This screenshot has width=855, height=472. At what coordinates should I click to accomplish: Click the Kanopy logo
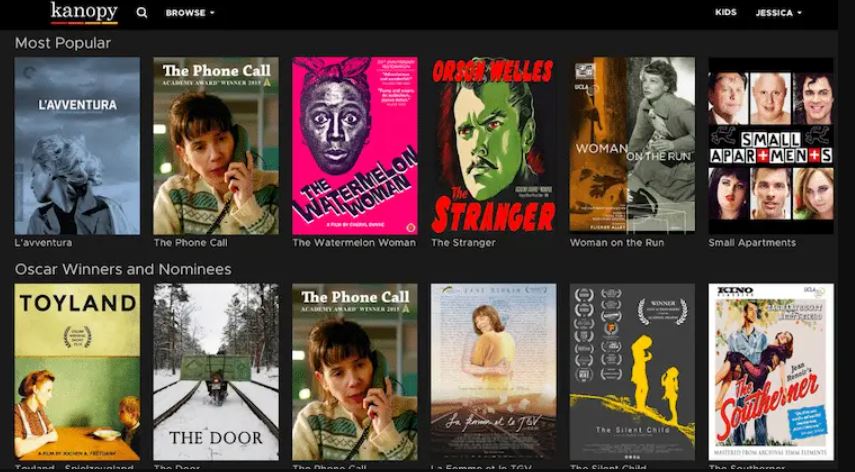coord(84,13)
